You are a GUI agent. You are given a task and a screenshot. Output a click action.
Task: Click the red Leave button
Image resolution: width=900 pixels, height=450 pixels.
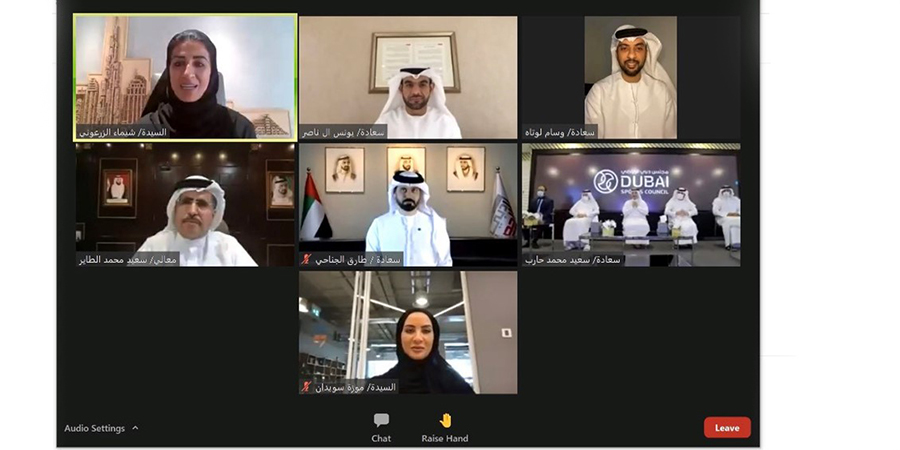727,428
